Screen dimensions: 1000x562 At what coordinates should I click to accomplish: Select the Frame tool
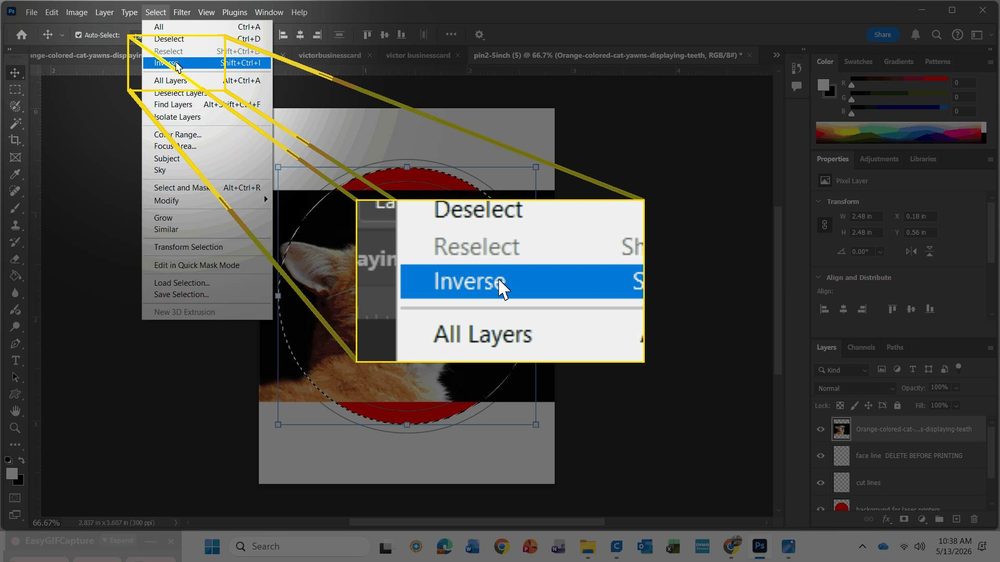(x=15, y=157)
